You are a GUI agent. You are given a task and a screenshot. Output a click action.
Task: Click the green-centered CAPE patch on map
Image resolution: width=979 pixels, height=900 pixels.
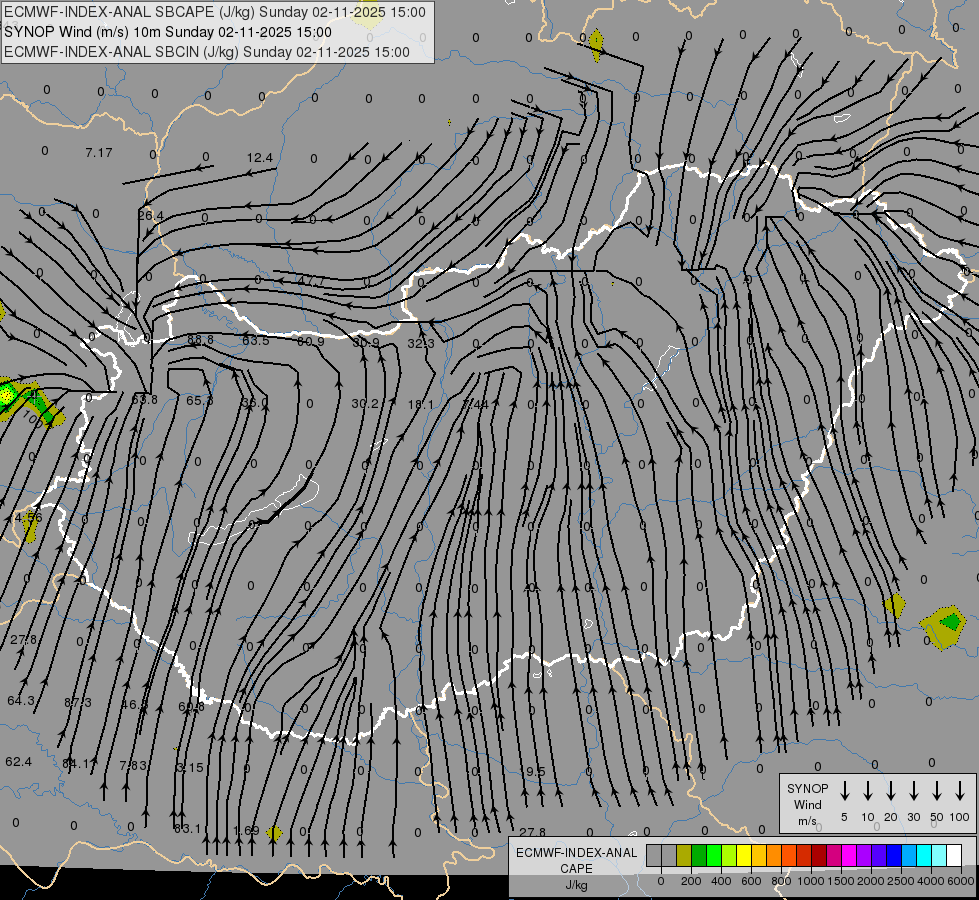(x=944, y=626)
